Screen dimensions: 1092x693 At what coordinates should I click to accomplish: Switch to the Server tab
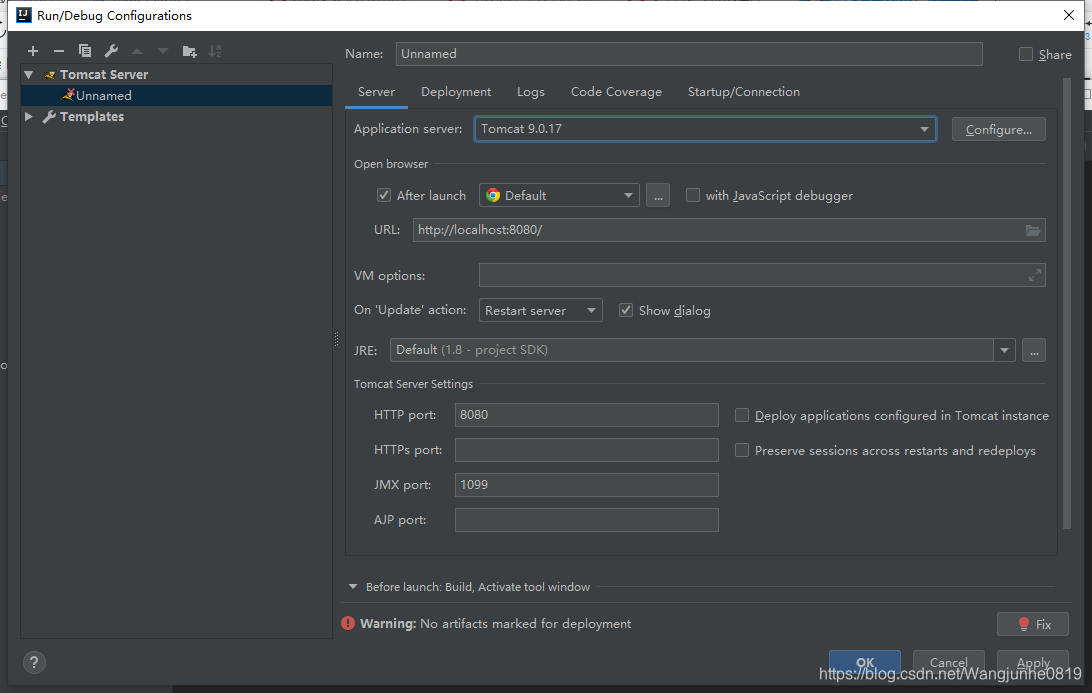click(376, 92)
